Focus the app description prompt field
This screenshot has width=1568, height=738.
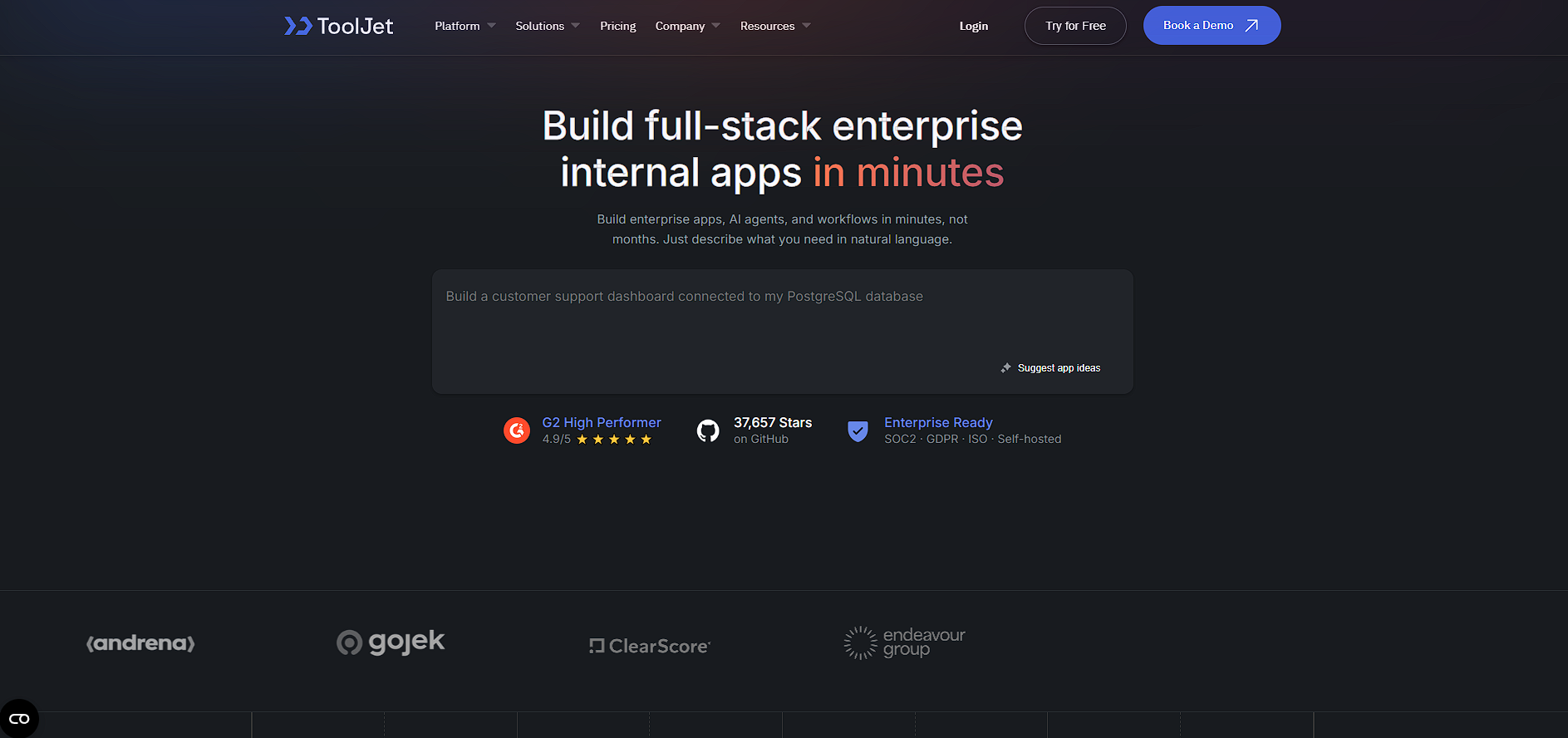[x=782, y=332]
